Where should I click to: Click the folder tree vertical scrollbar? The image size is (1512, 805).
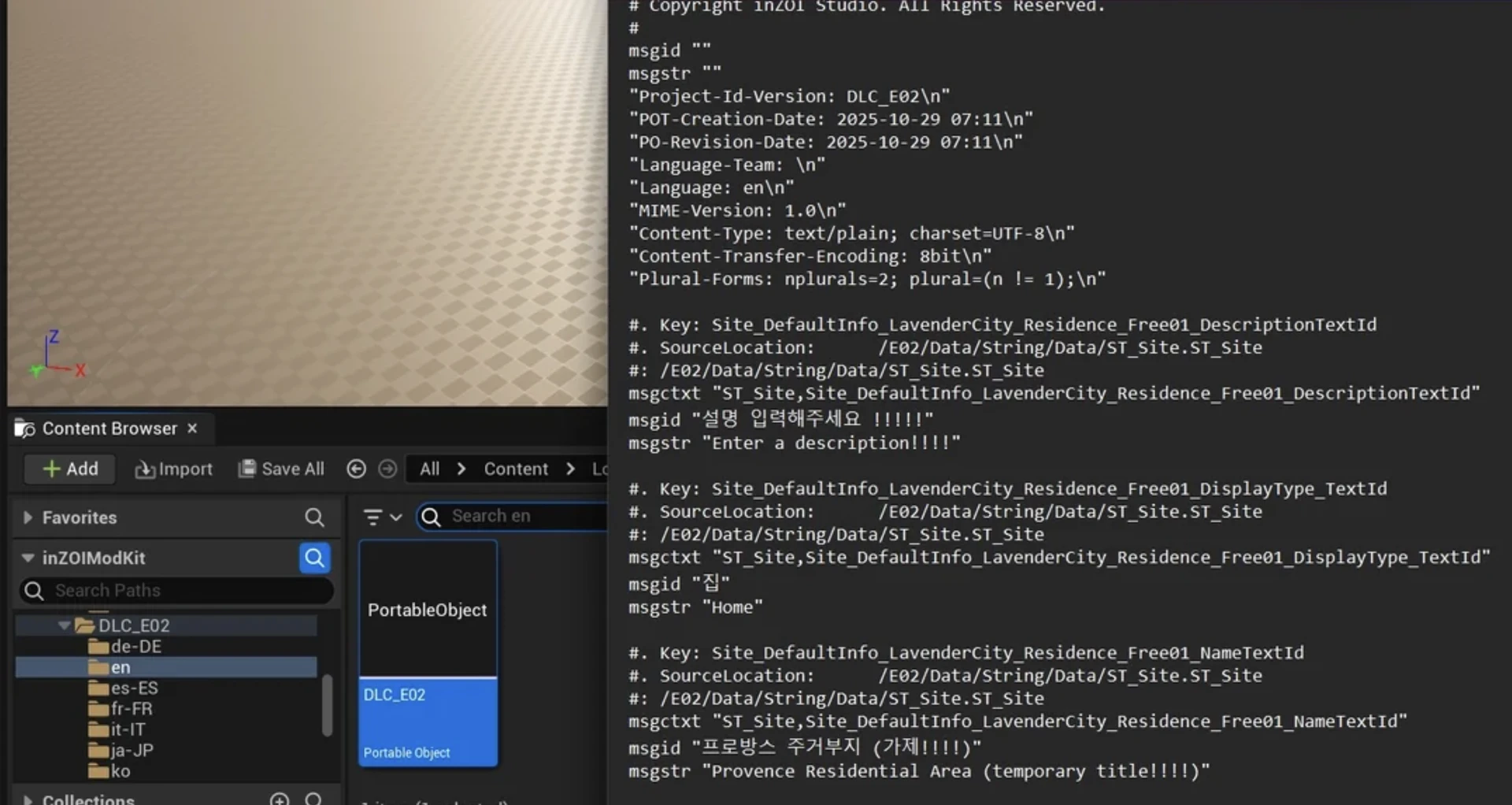(x=327, y=705)
